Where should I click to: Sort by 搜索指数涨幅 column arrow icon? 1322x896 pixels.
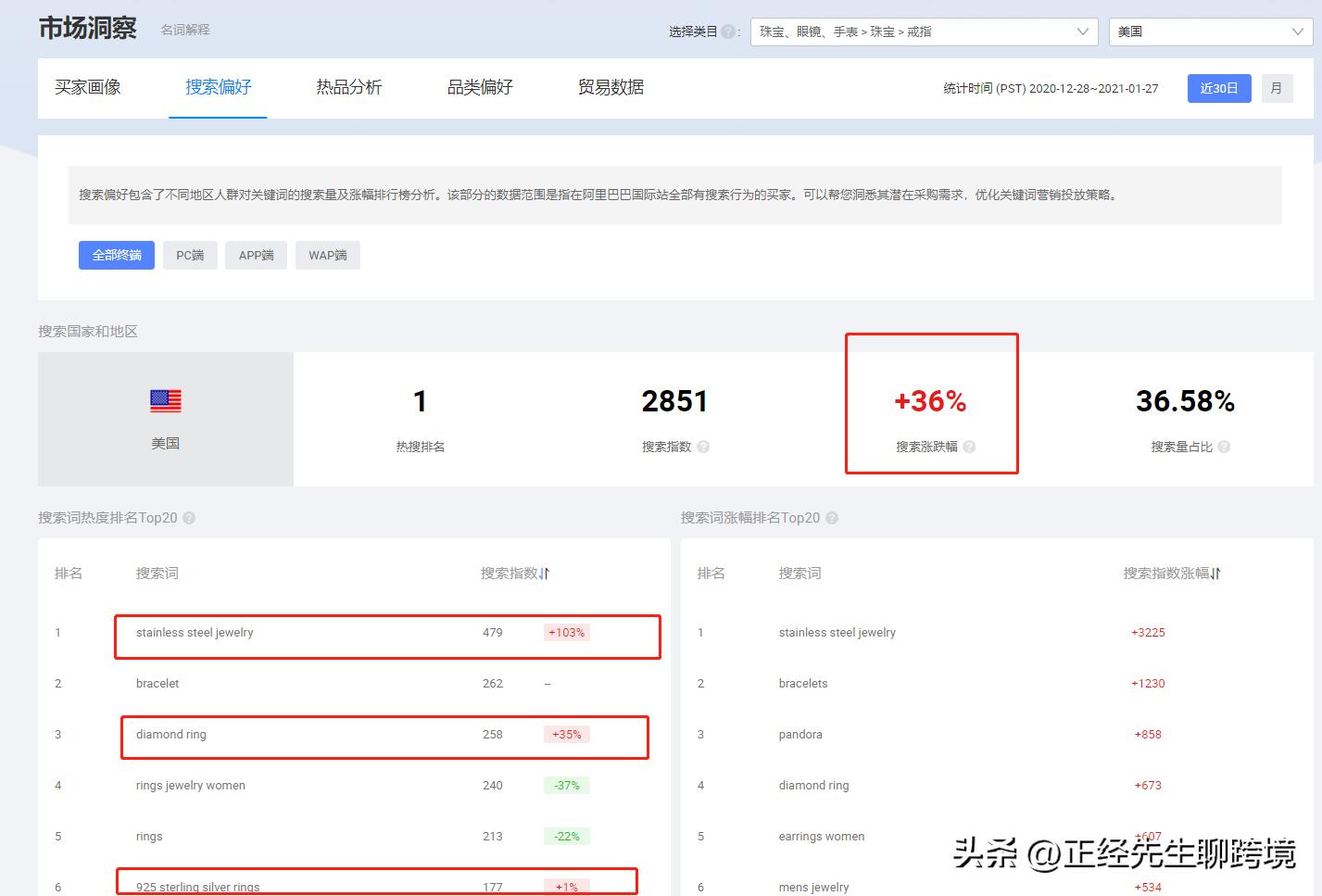pyautogui.click(x=1215, y=574)
